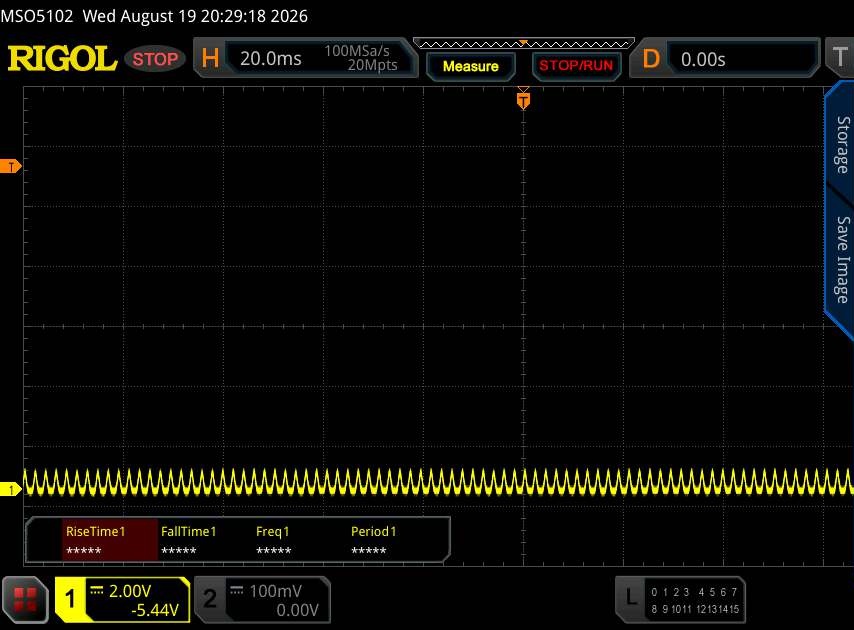
Task: Select the 20.0ms timebase value
Action: (x=271, y=58)
